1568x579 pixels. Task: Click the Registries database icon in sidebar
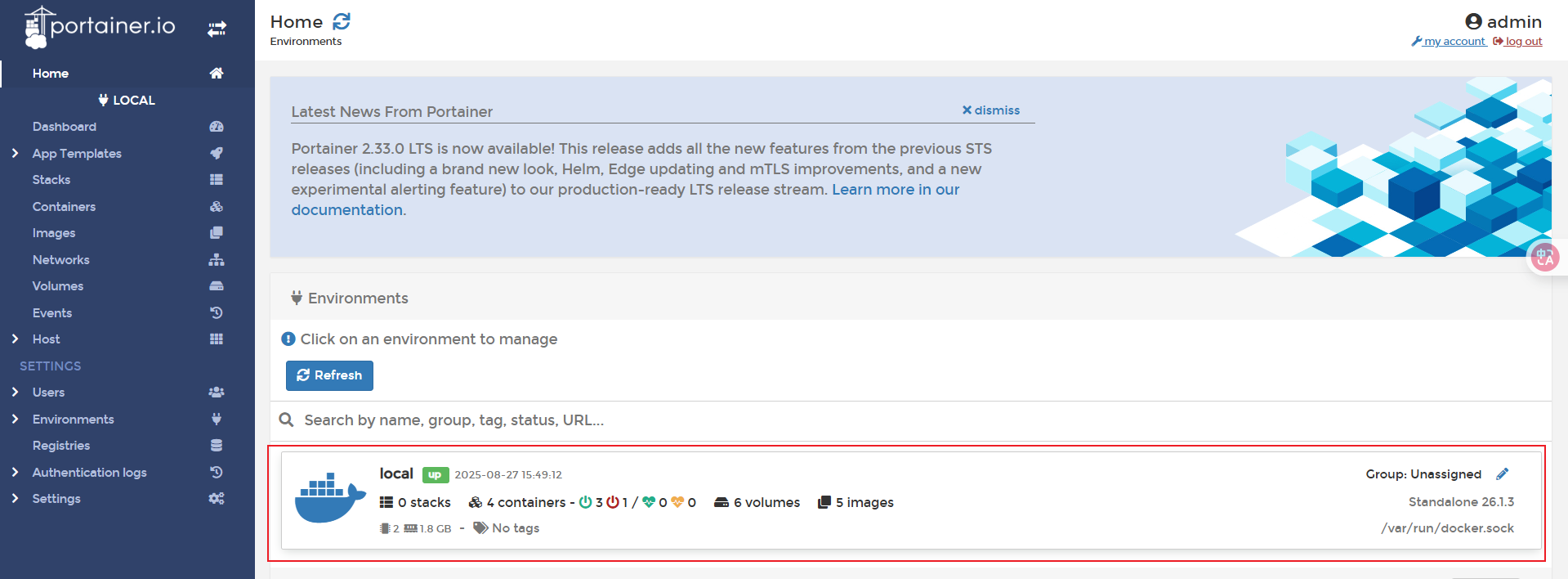(x=217, y=446)
